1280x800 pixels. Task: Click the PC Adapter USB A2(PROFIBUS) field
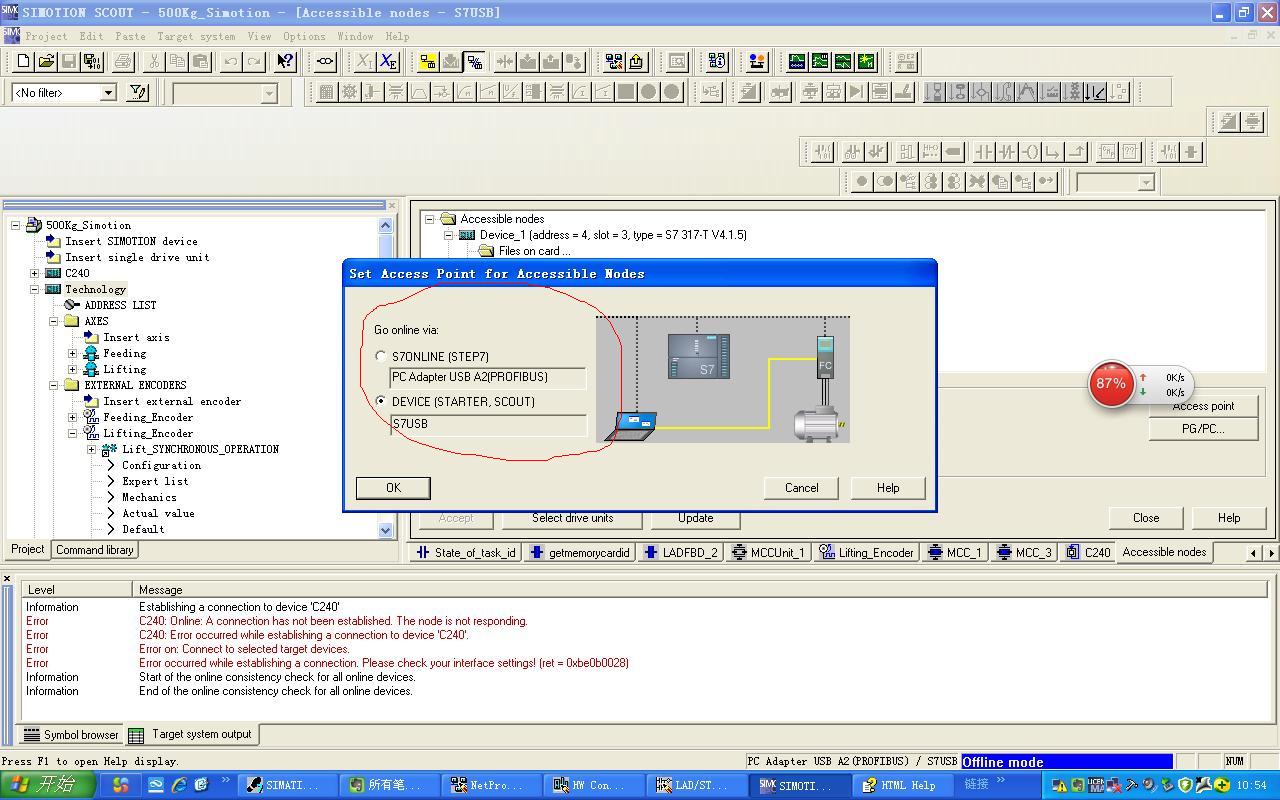(488, 378)
